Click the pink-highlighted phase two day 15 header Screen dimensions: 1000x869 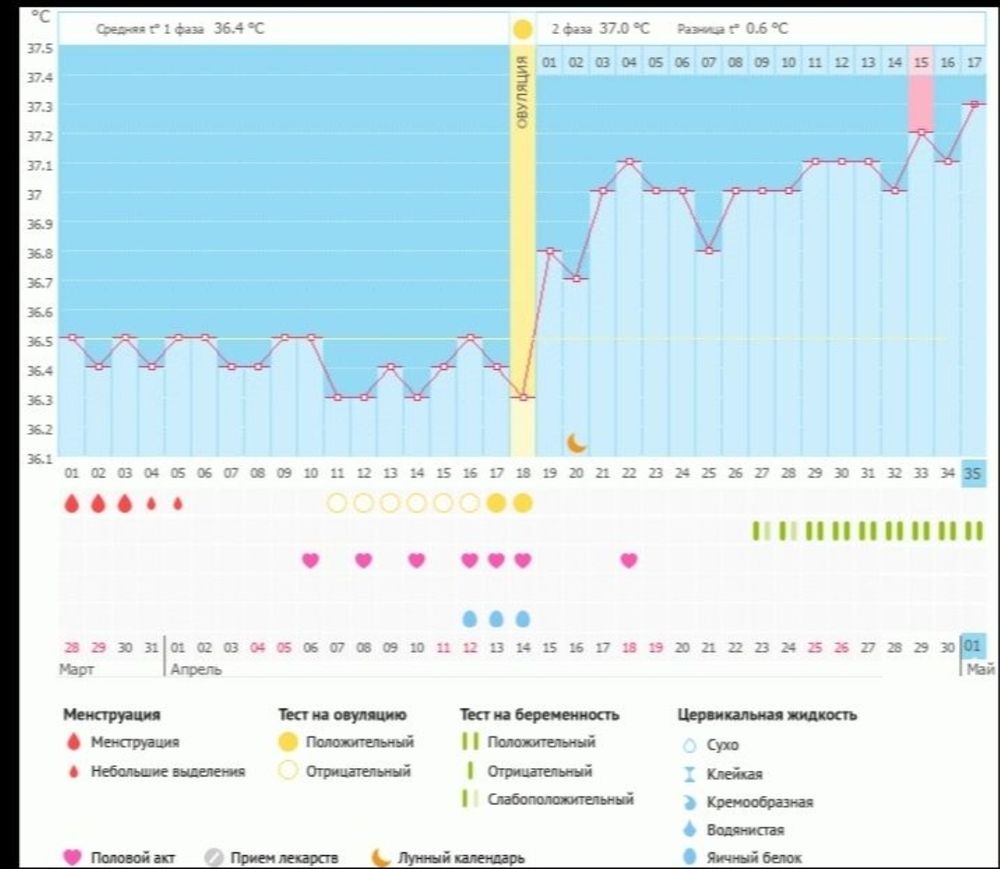coord(921,63)
